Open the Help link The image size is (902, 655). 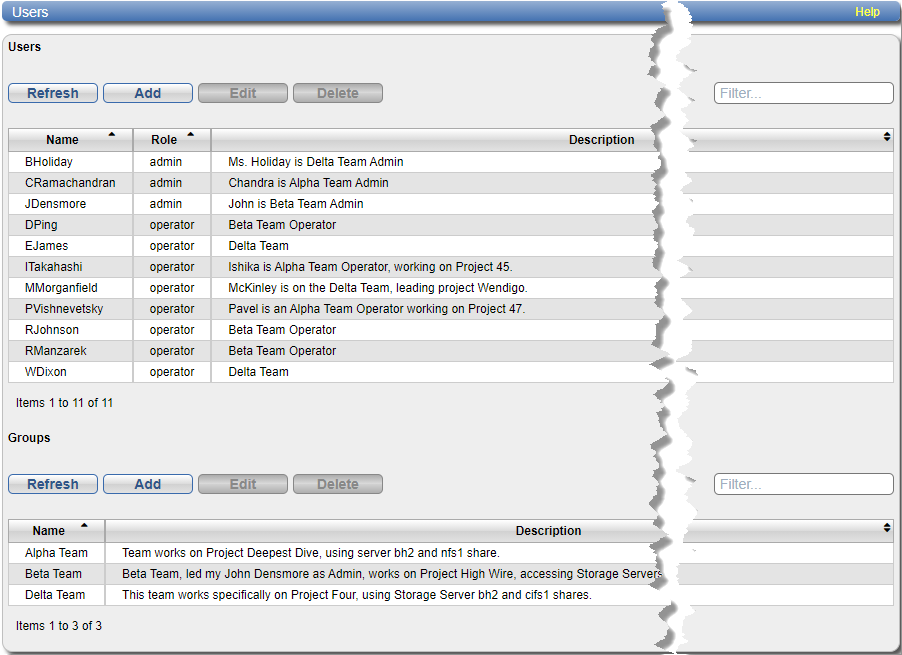coord(867,12)
